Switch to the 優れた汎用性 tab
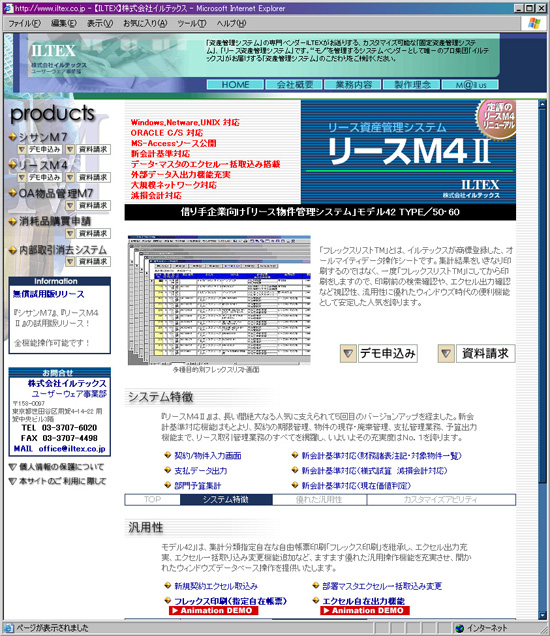Screen dimensions: 550x636 coord(319,500)
